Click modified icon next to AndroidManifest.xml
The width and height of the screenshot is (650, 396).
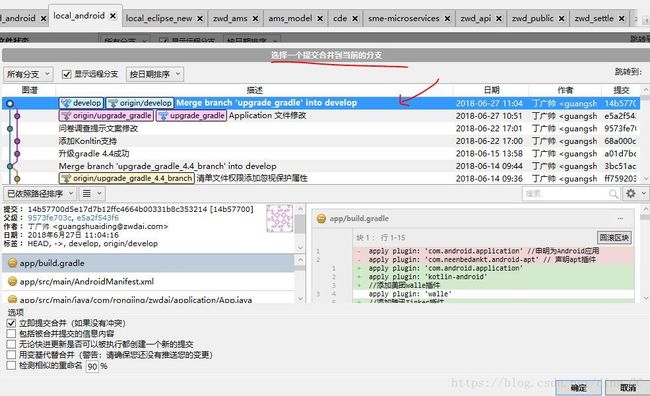12,282
